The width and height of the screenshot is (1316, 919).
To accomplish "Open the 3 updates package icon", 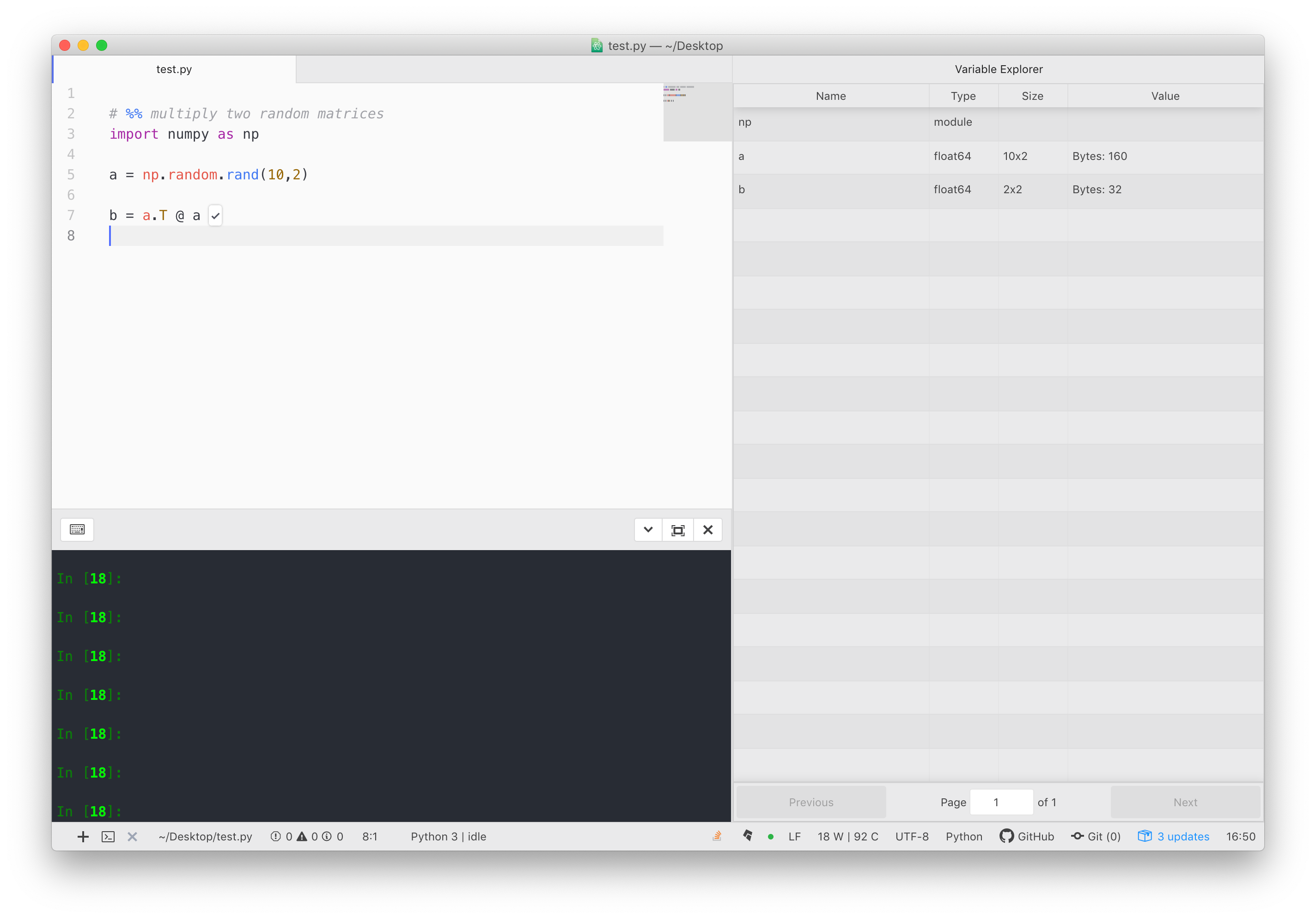I will coord(1173,836).
